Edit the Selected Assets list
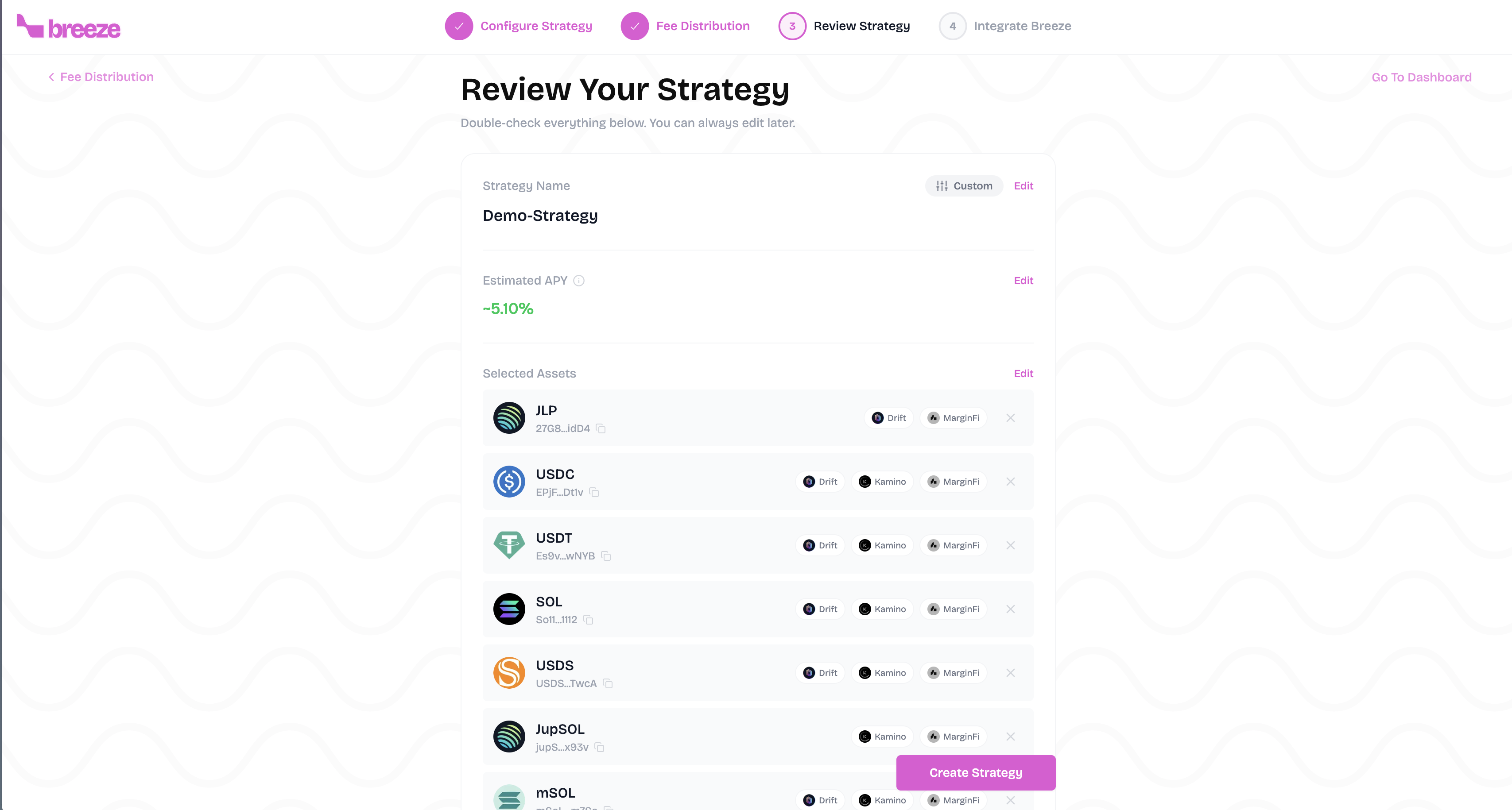 (x=1023, y=374)
